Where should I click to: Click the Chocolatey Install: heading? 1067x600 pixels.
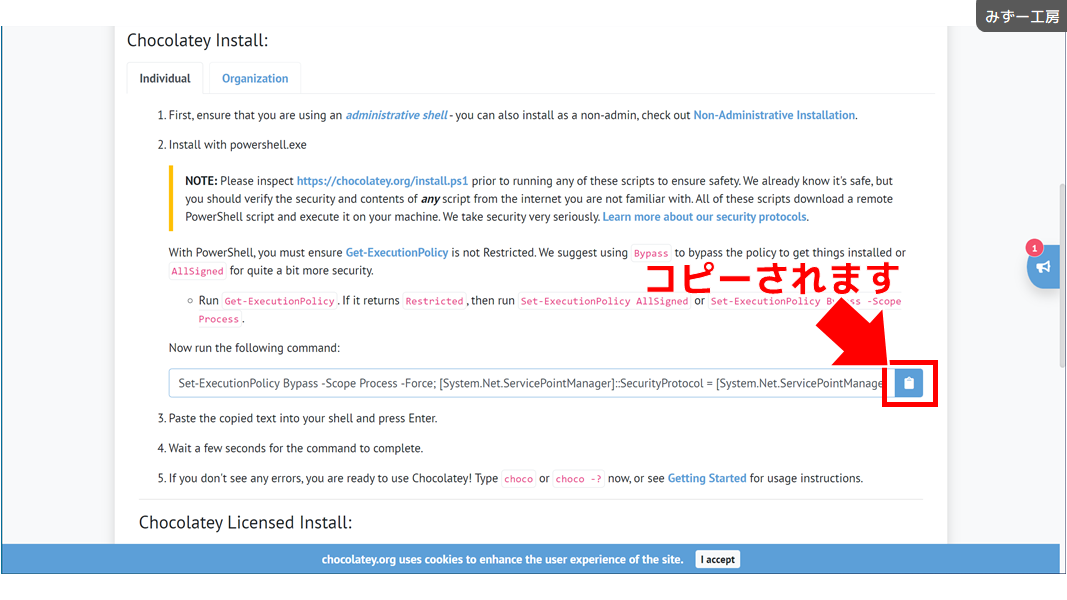point(197,40)
